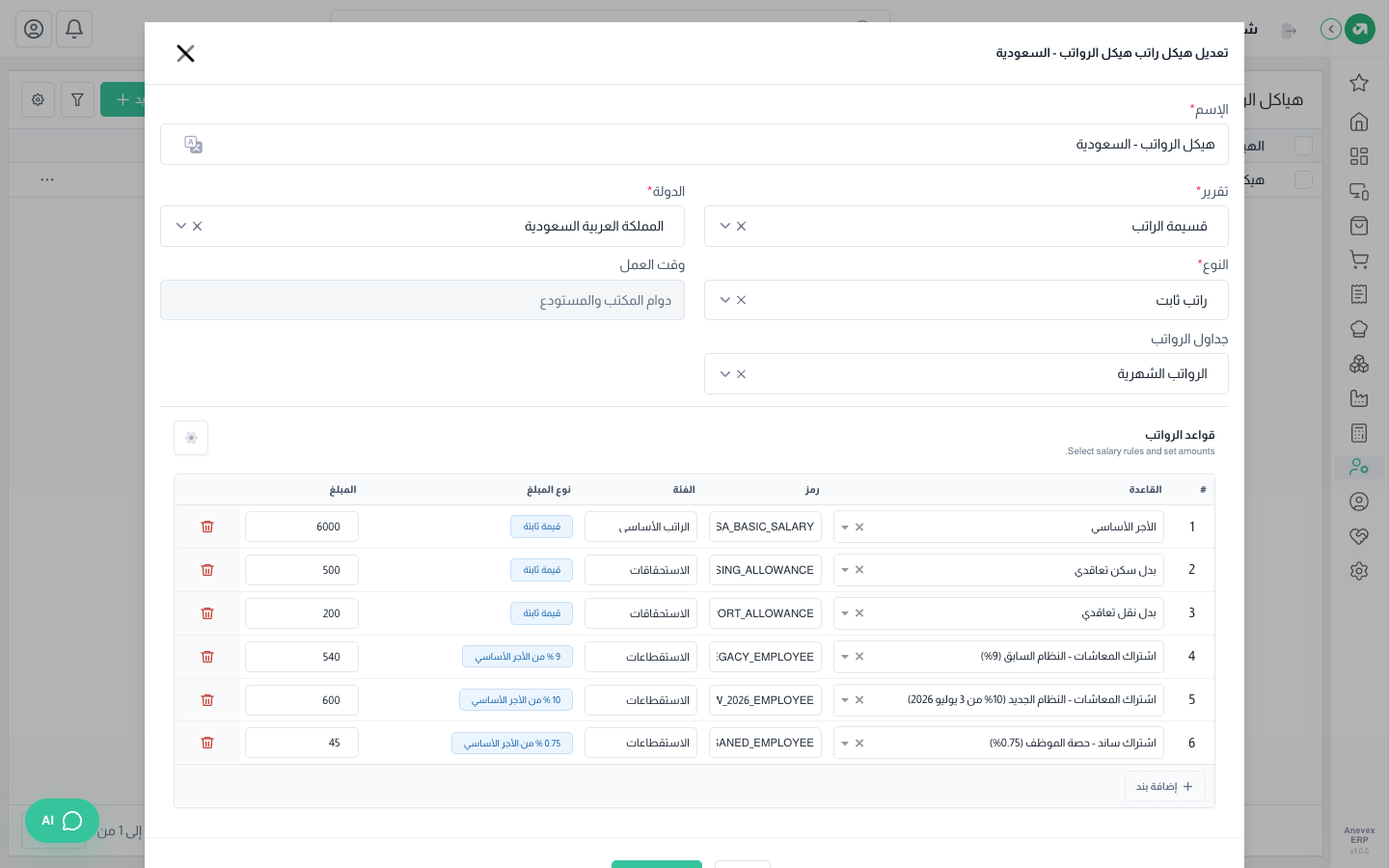
Task: Delete the الأجر الأساسي rule row
Action: tap(207, 527)
